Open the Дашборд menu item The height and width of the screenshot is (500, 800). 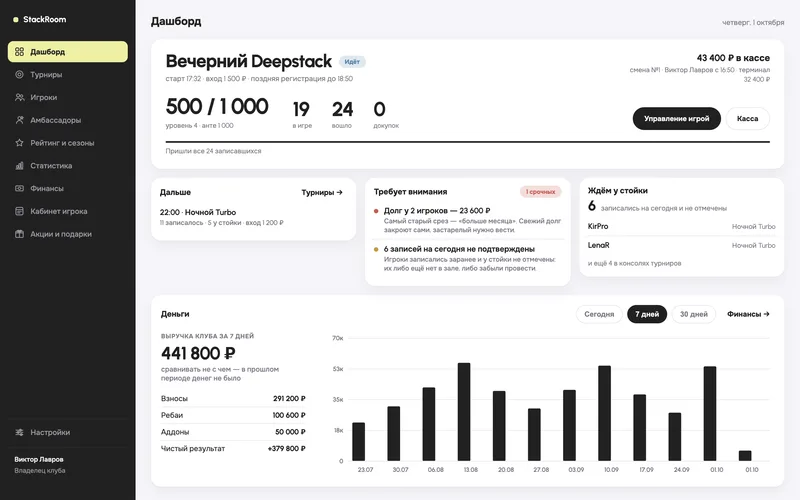pos(68,52)
